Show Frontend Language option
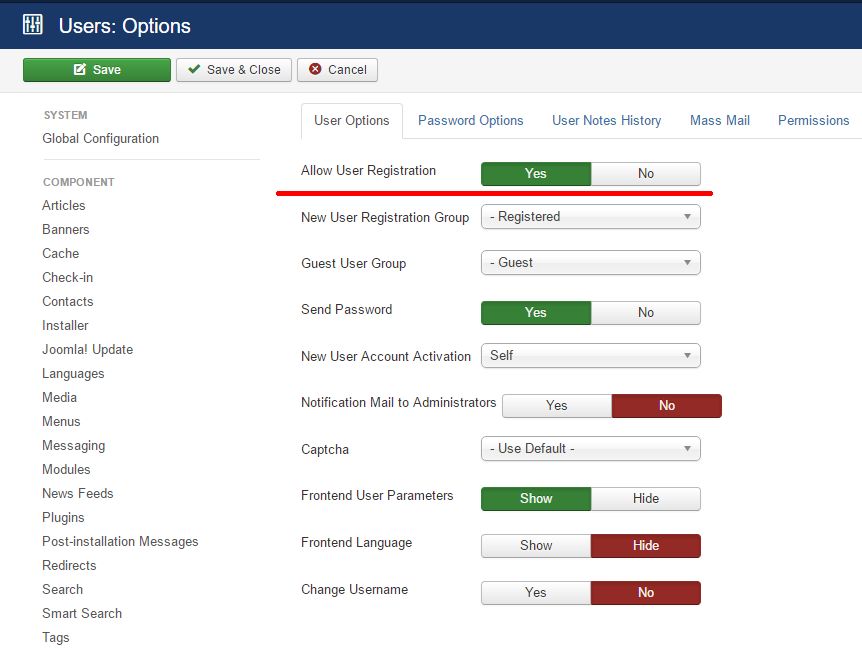This screenshot has height=650, width=862. pyautogui.click(x=536, y=546)
